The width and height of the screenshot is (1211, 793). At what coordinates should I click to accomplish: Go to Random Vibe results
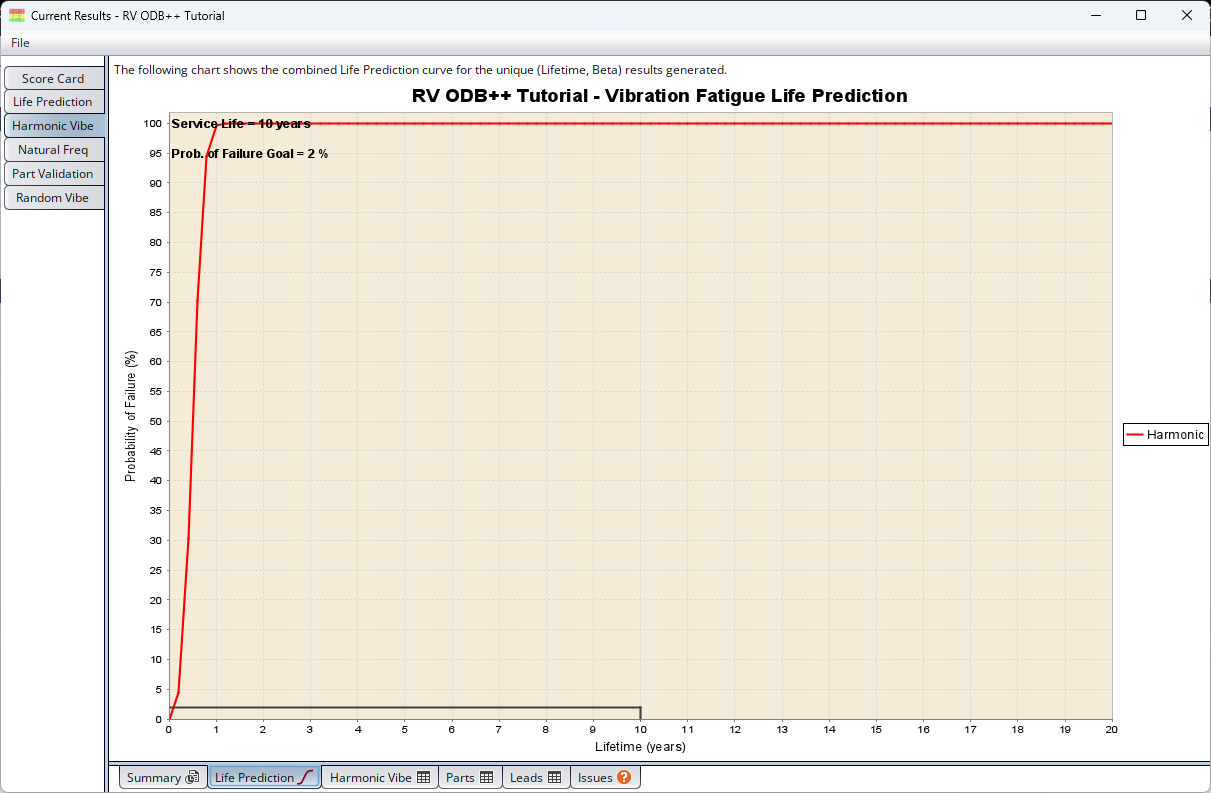click(53, 198)
